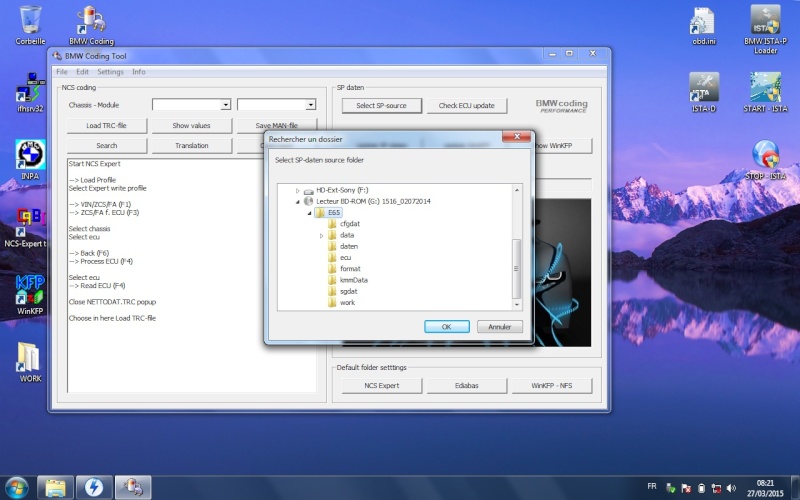Image resolution: width=800 pixels, height=500 pixels.
Task: Launch the INPA desktop shortcut
Action: tap(30, 160)
